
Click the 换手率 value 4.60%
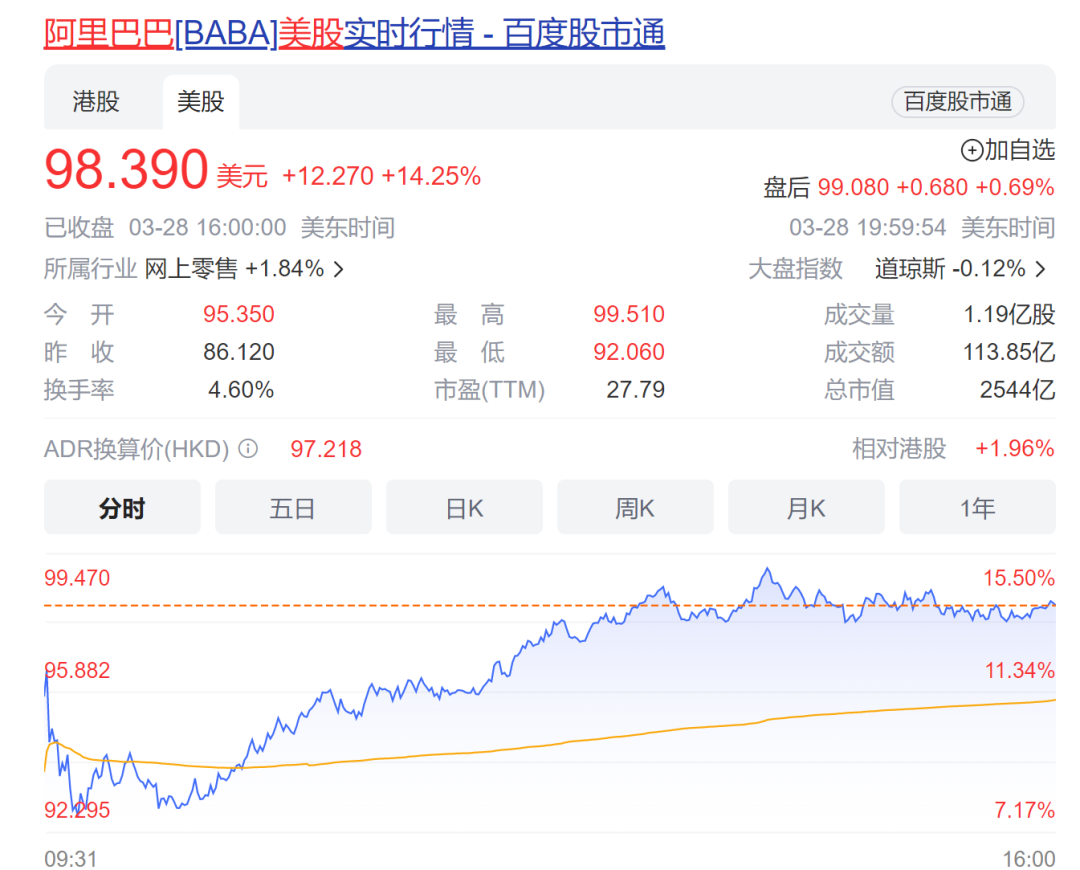coord(241,390)
